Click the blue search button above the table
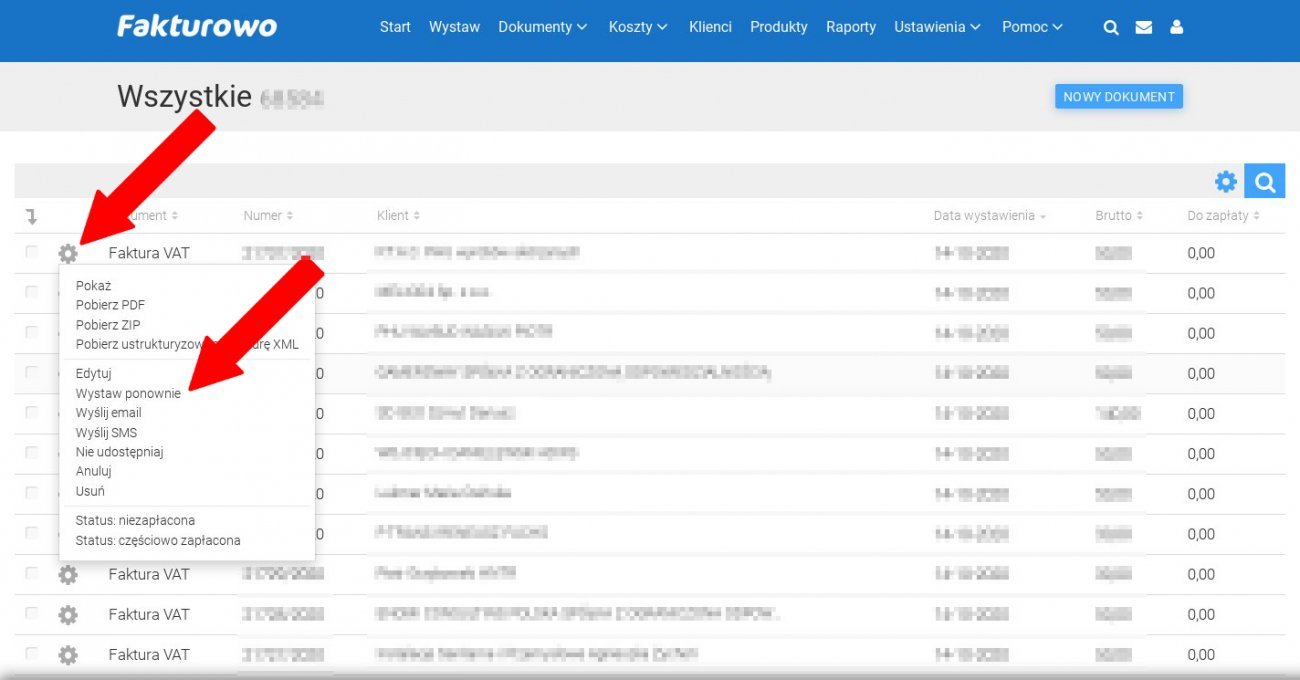This screenshot has height=680, width=1300. click(x=1264, y=182)
